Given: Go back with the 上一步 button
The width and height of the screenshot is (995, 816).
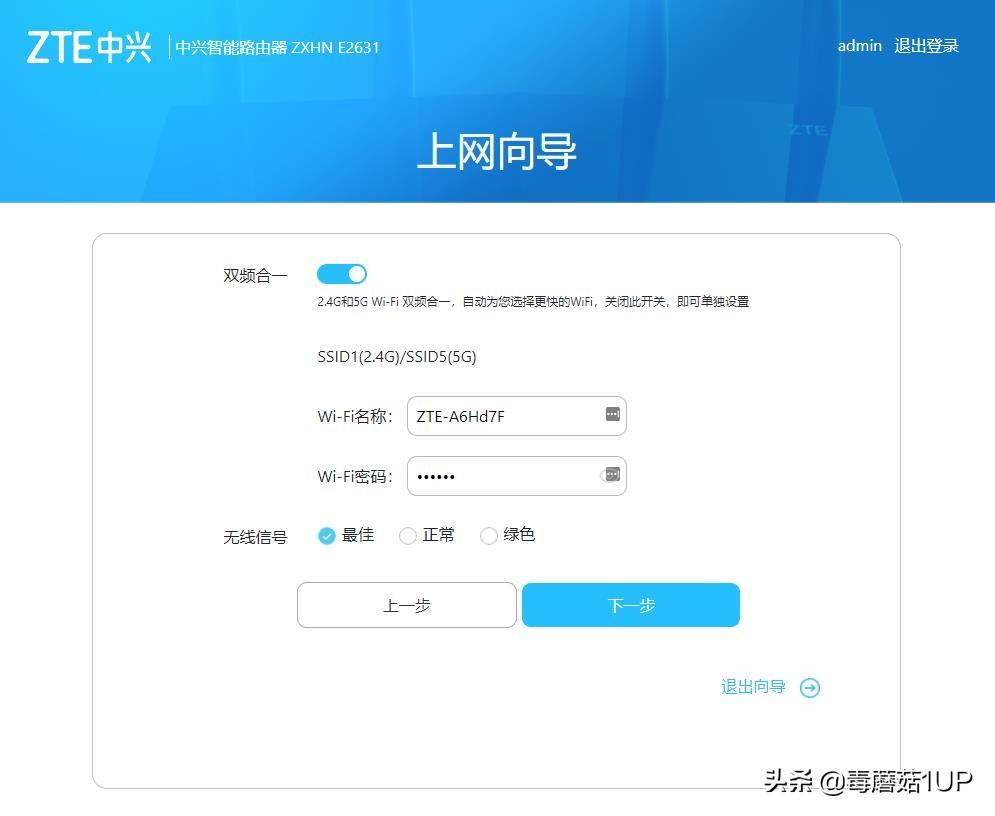Looking at the screenshot, I should point(407,605).
